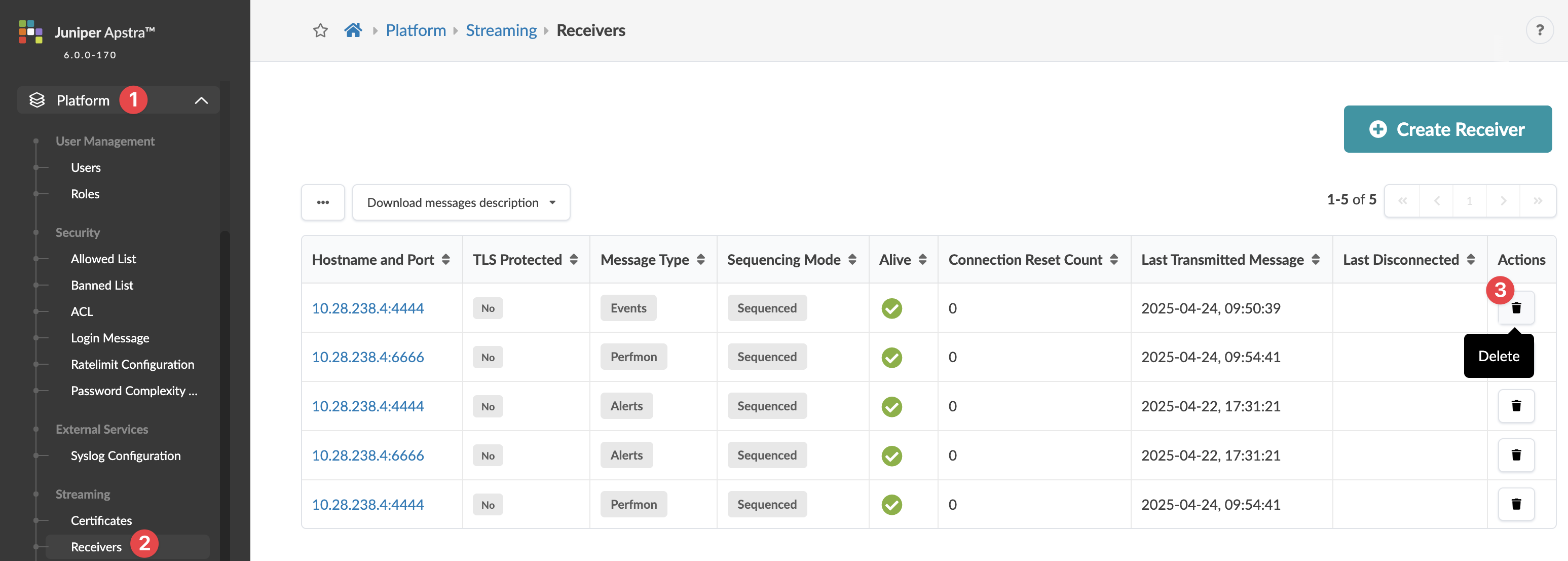Click the Juniper Apstra logo
The width and height of the screenshot is (1568, 561).
point(30,31)
